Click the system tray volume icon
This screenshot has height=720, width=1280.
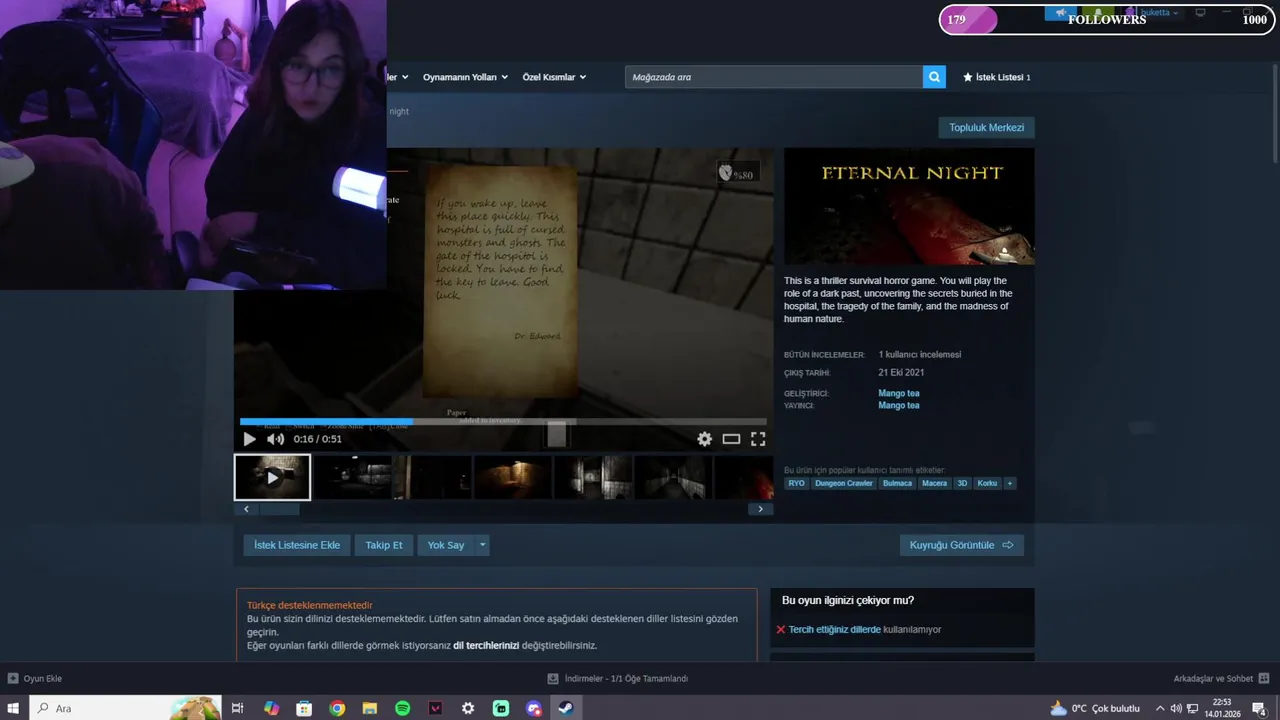click(1176, 708)
